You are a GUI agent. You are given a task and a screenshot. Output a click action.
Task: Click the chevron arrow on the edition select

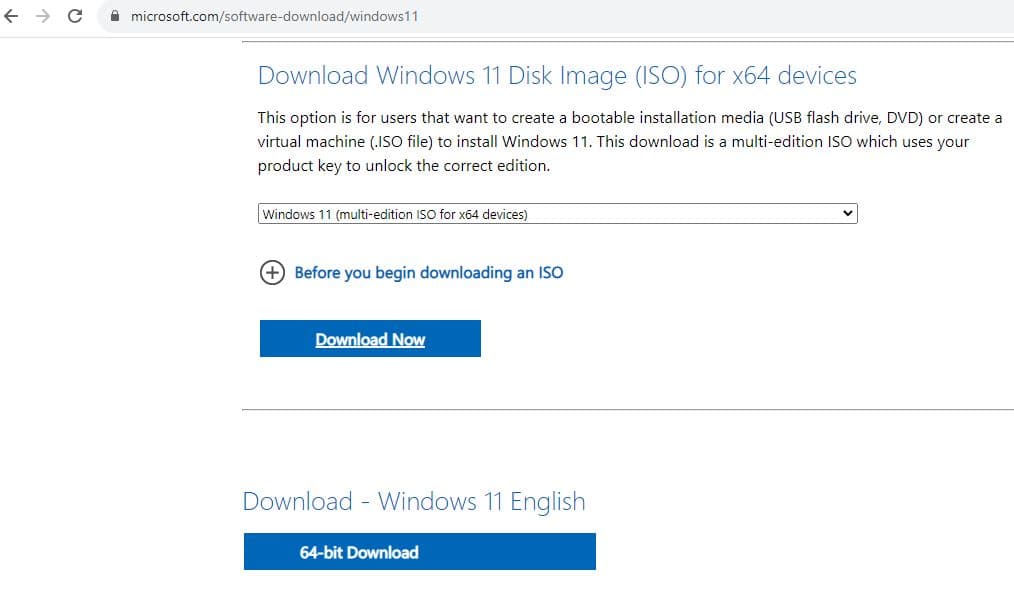[x=848, y=213]
